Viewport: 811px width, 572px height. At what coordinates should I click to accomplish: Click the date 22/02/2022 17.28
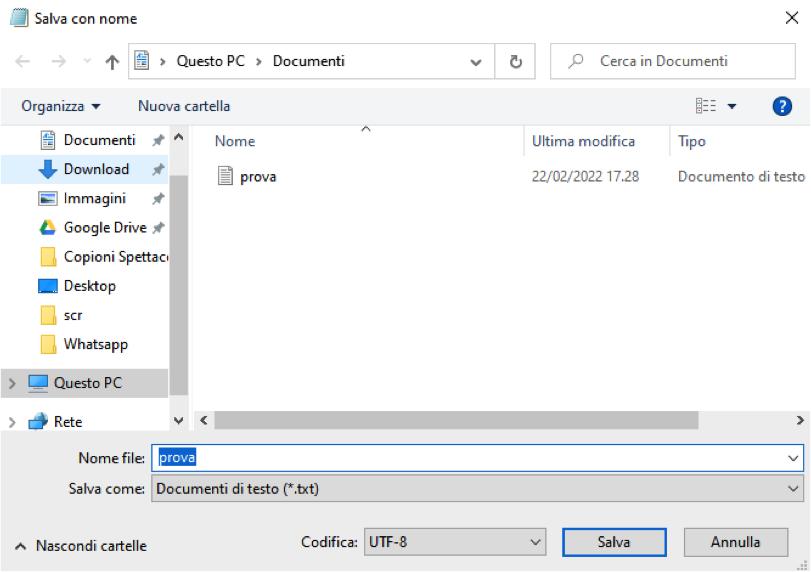tap(585, 177)
